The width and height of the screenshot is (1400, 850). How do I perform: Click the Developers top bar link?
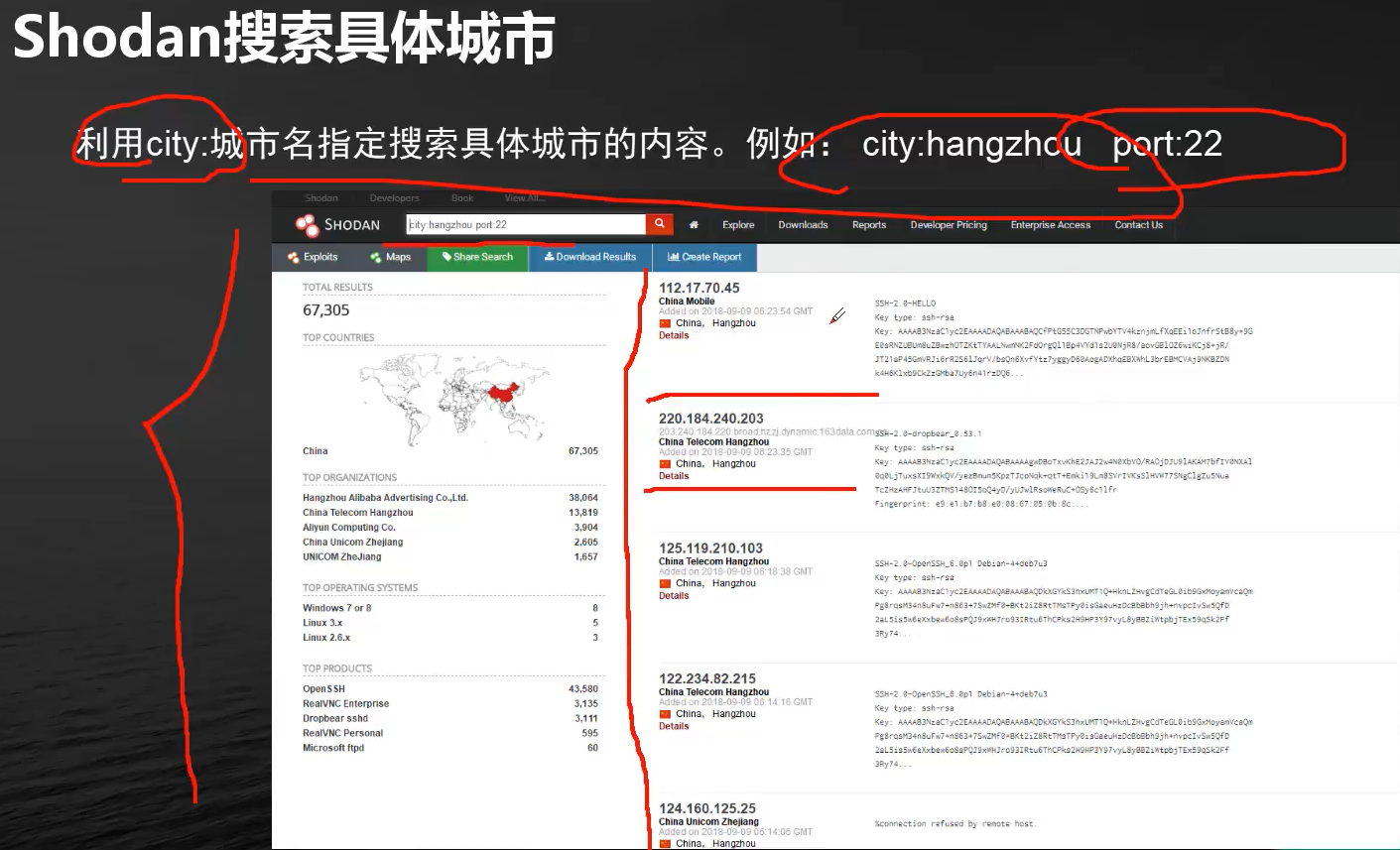pos(394,198)
